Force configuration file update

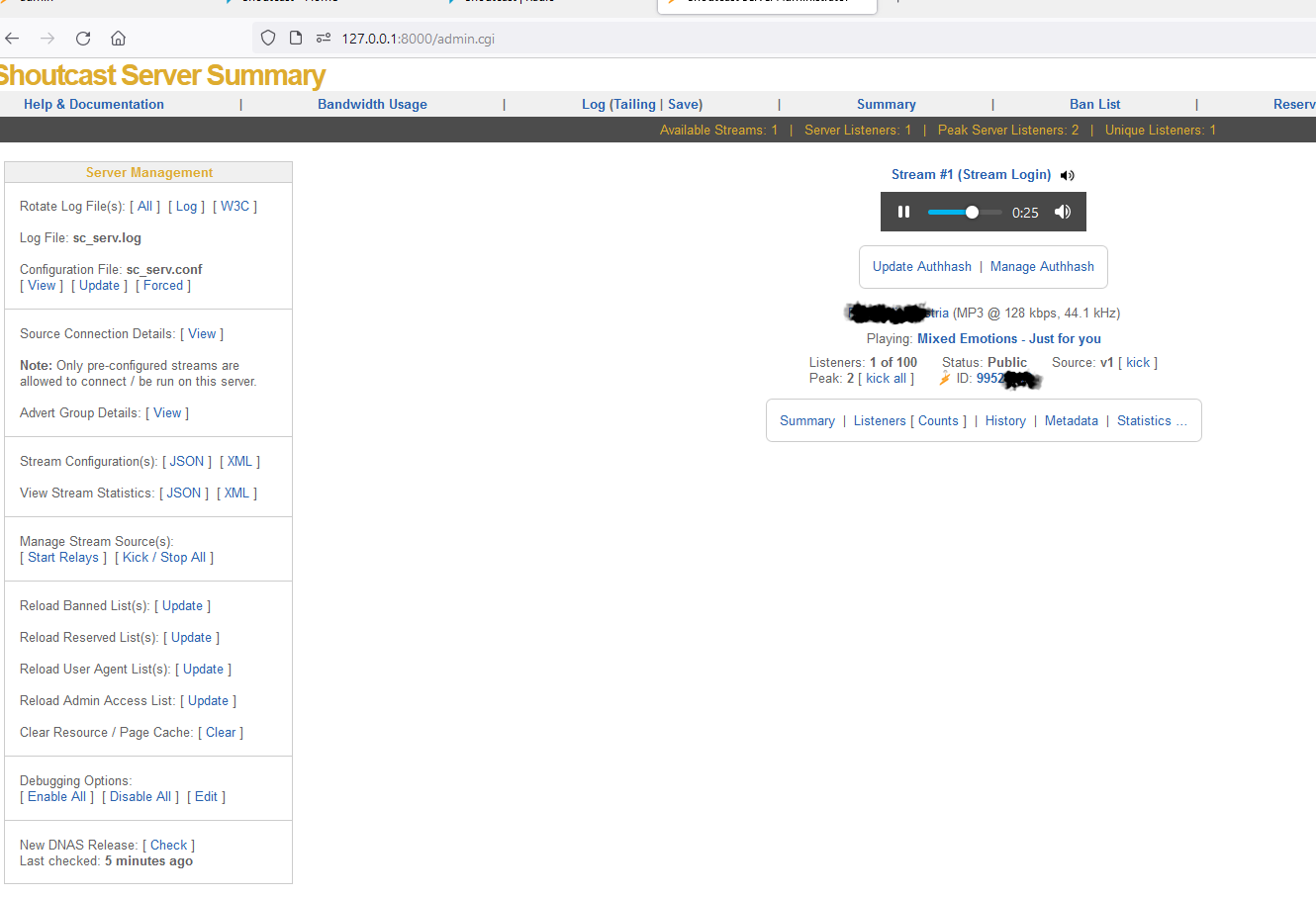pos(163,285)
